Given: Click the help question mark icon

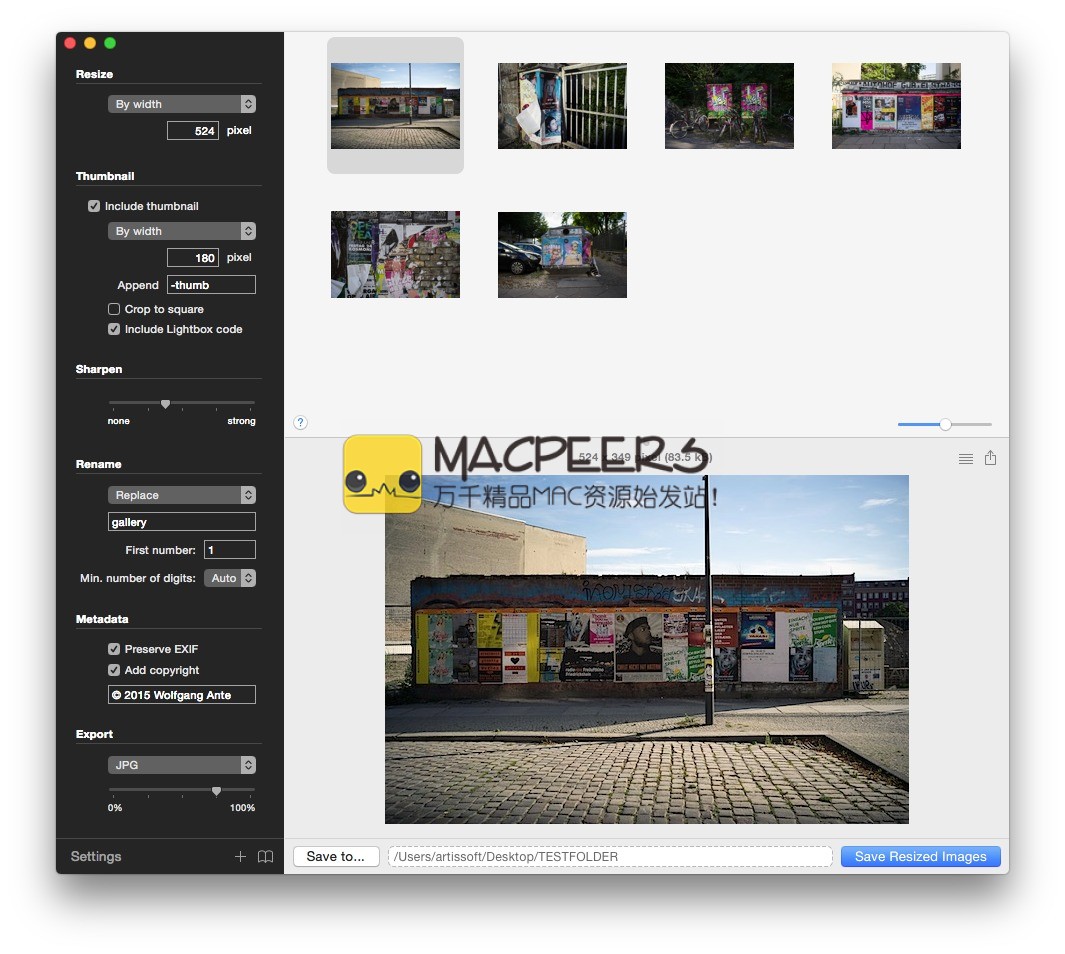Looking at the screenshot, I should click(x=301, y=423).
